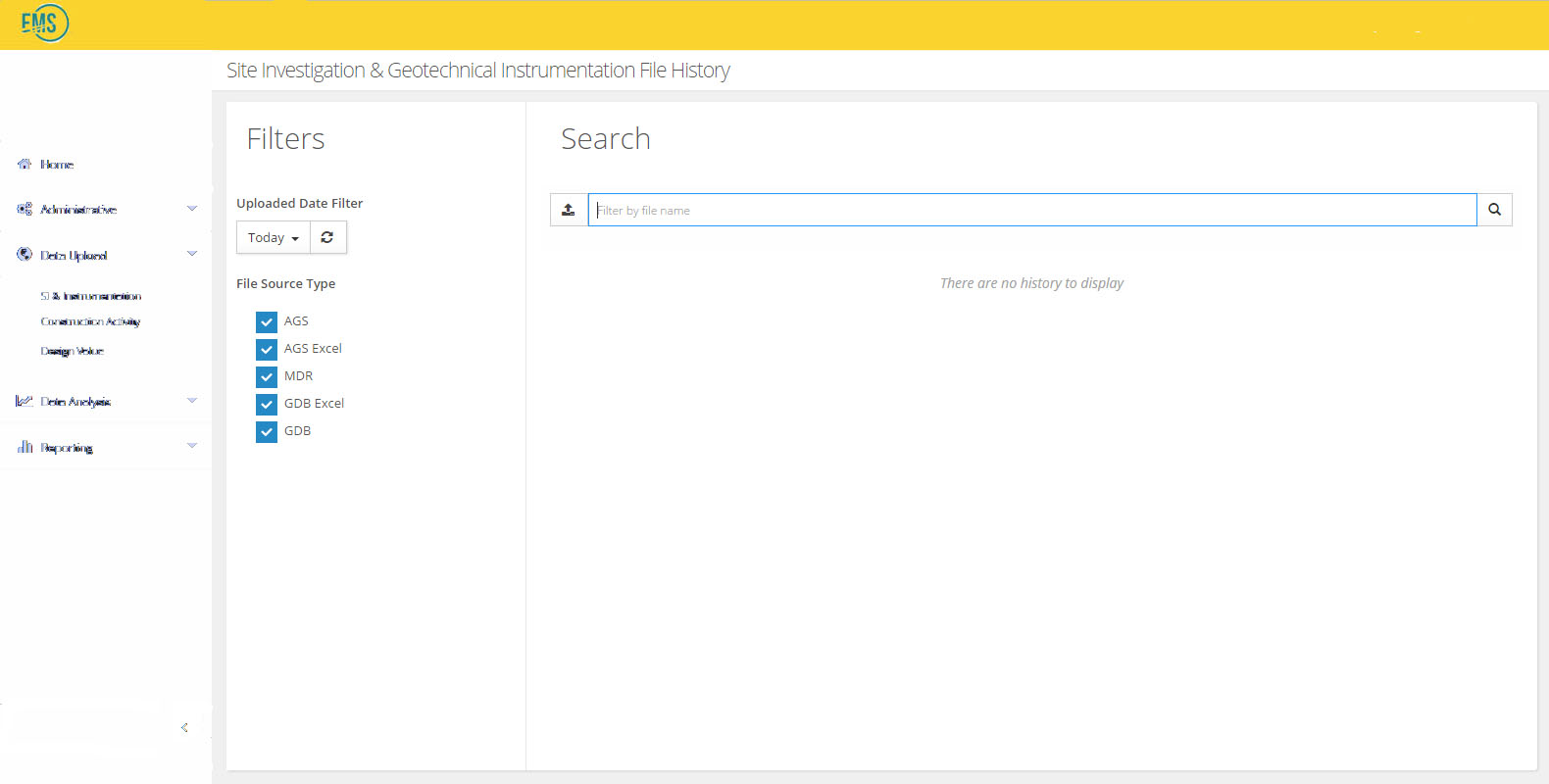Expand the Data Analysis menu arrow
The image size is (1549, 784).
(x=192, y=401)
